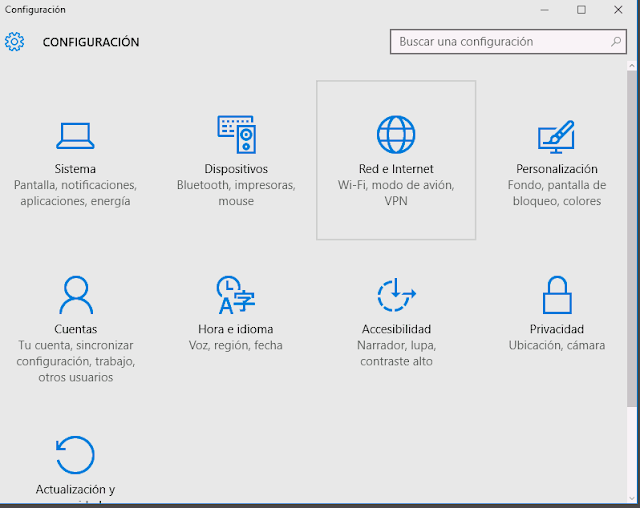Image resolution: width=640 pixels, height=508 pixels.
Task: Click the search magnifier icon
Action: pos(616,42)
